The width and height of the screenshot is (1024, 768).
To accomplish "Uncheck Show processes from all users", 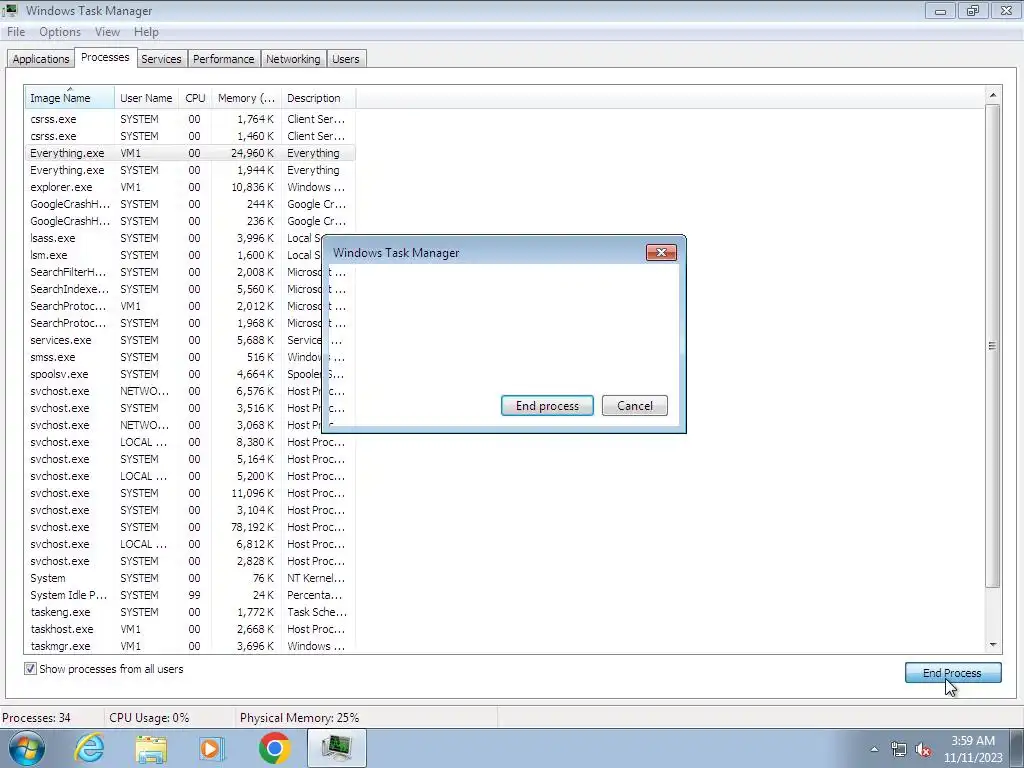I will click(30, 669).
